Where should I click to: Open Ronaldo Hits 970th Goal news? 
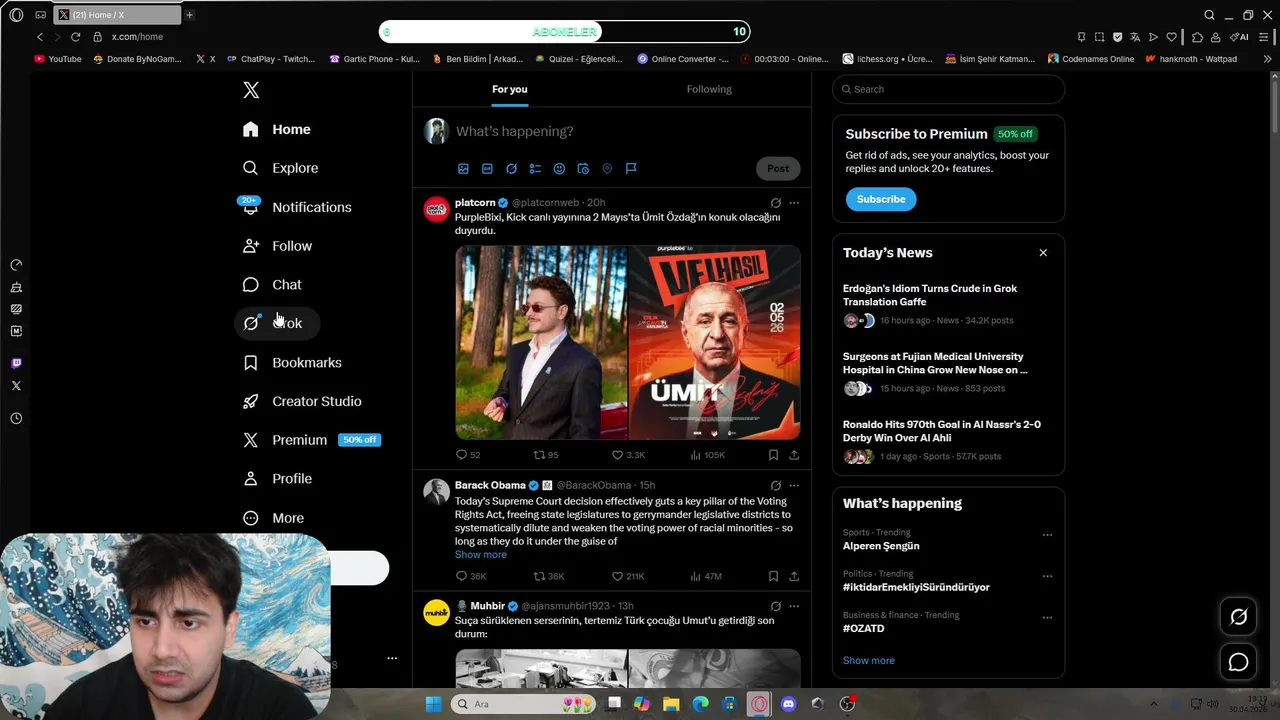(942, 431)
